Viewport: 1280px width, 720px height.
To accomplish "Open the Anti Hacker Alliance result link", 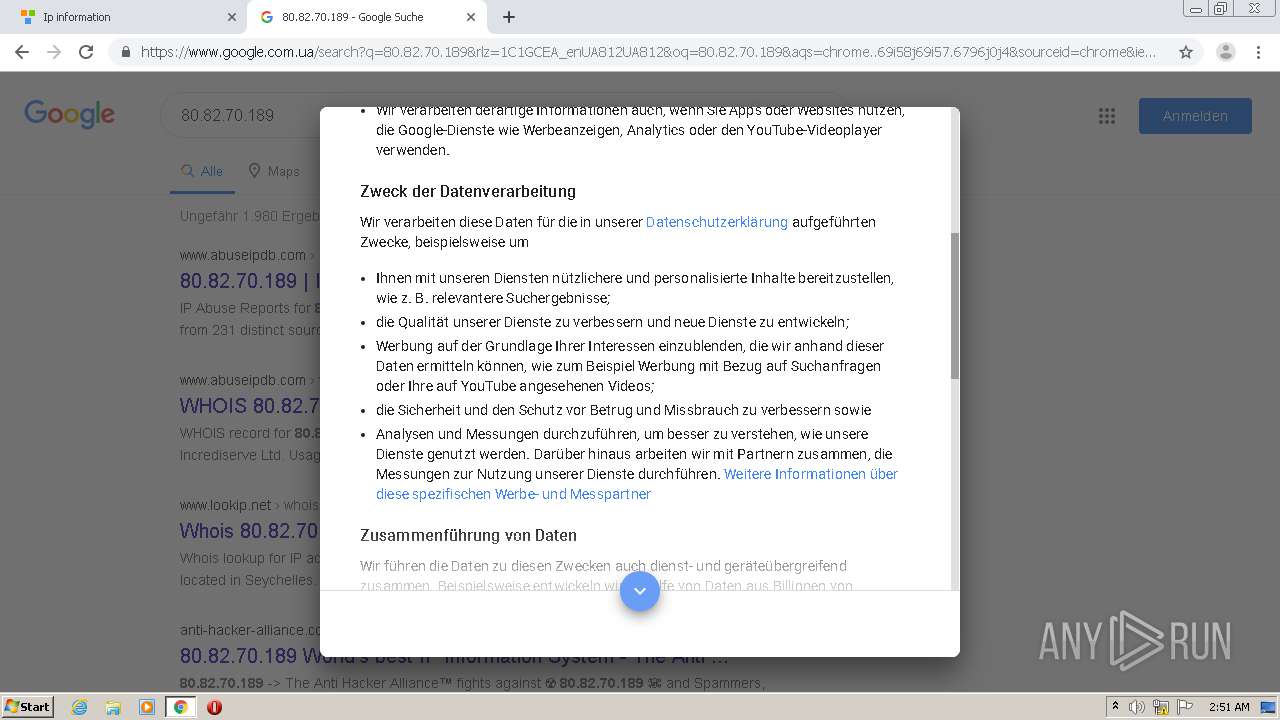I will 454,656.
